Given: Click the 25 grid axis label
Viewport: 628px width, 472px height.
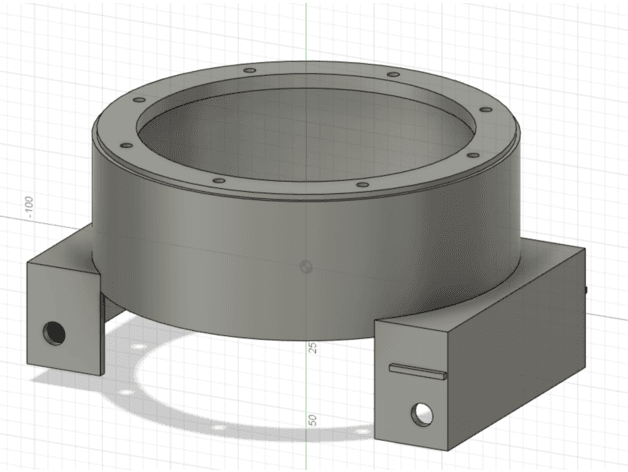Looking at the screenshot, I should (313, 347).
